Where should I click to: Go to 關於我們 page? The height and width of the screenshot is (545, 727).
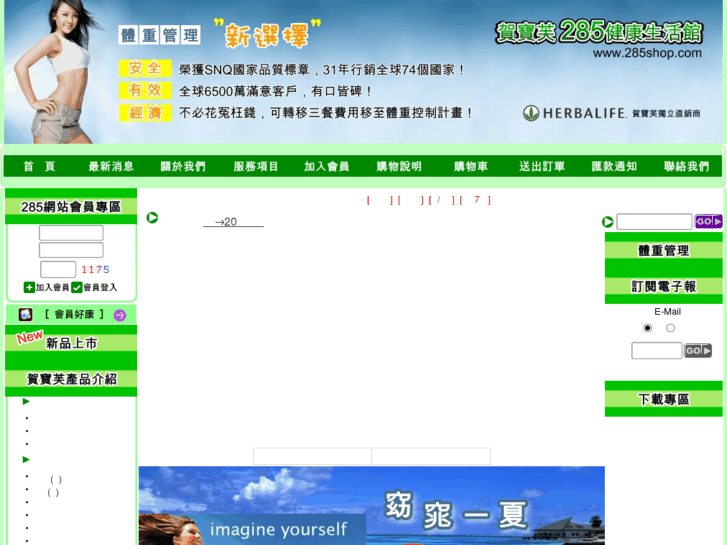click(x=183, y=167)
